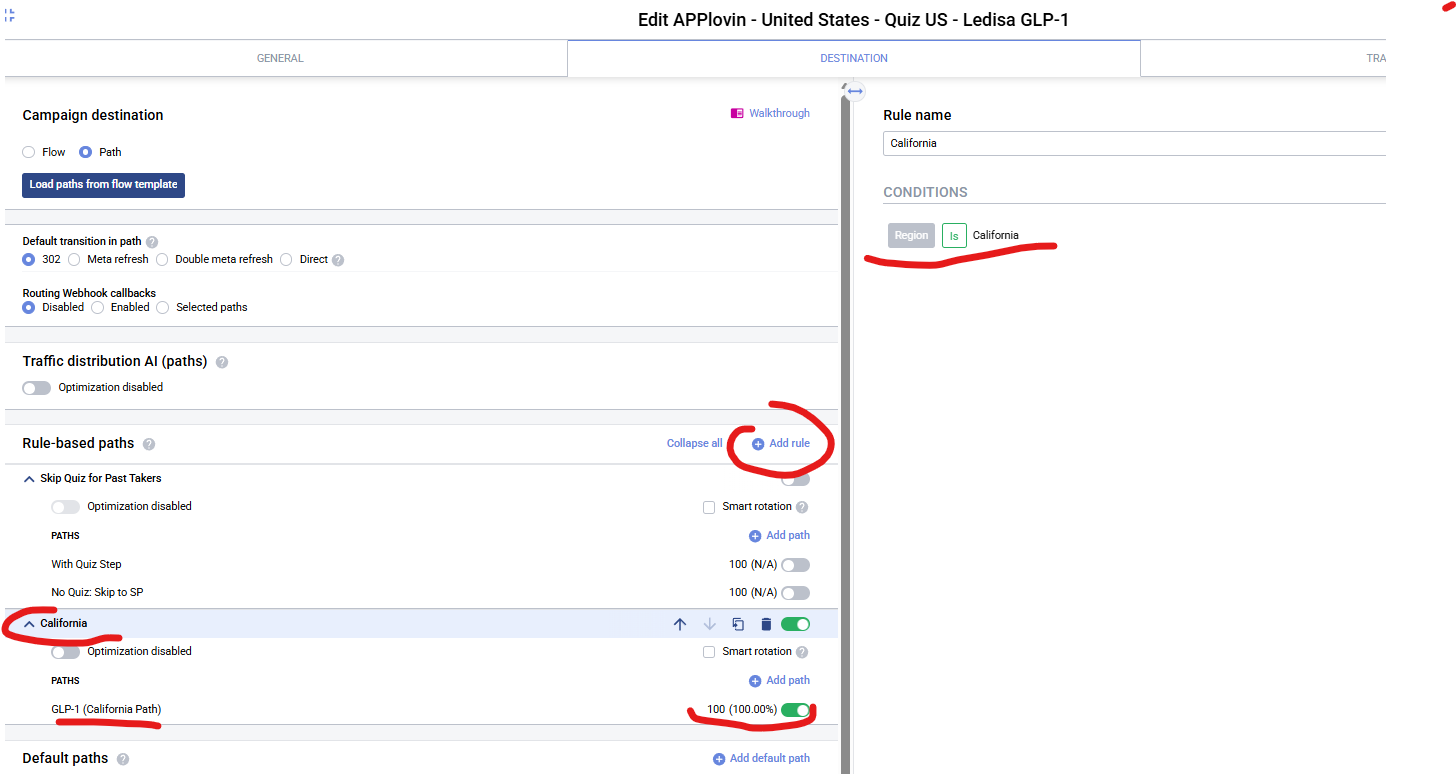Click the move-down arrow on California rule
This screenshot has width=1456, height=774.
[709, 624]
